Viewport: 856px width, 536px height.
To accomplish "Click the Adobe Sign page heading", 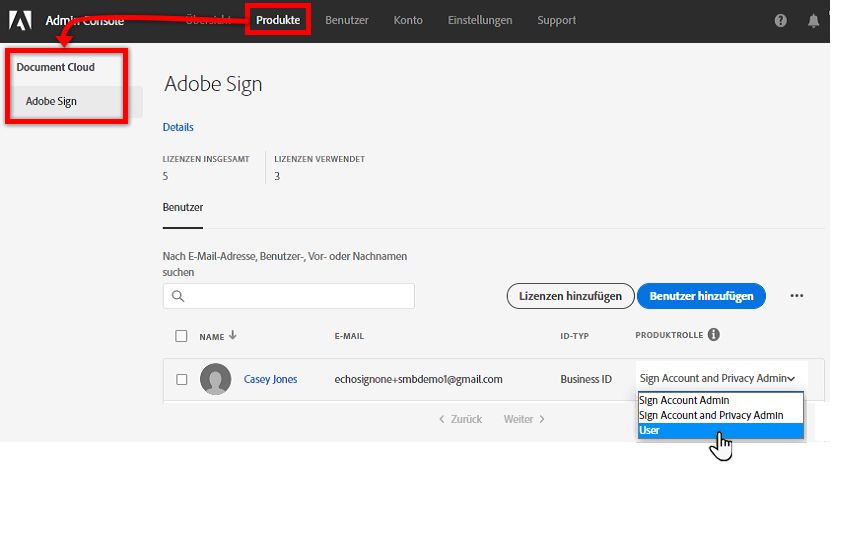I will pos(213,84).
